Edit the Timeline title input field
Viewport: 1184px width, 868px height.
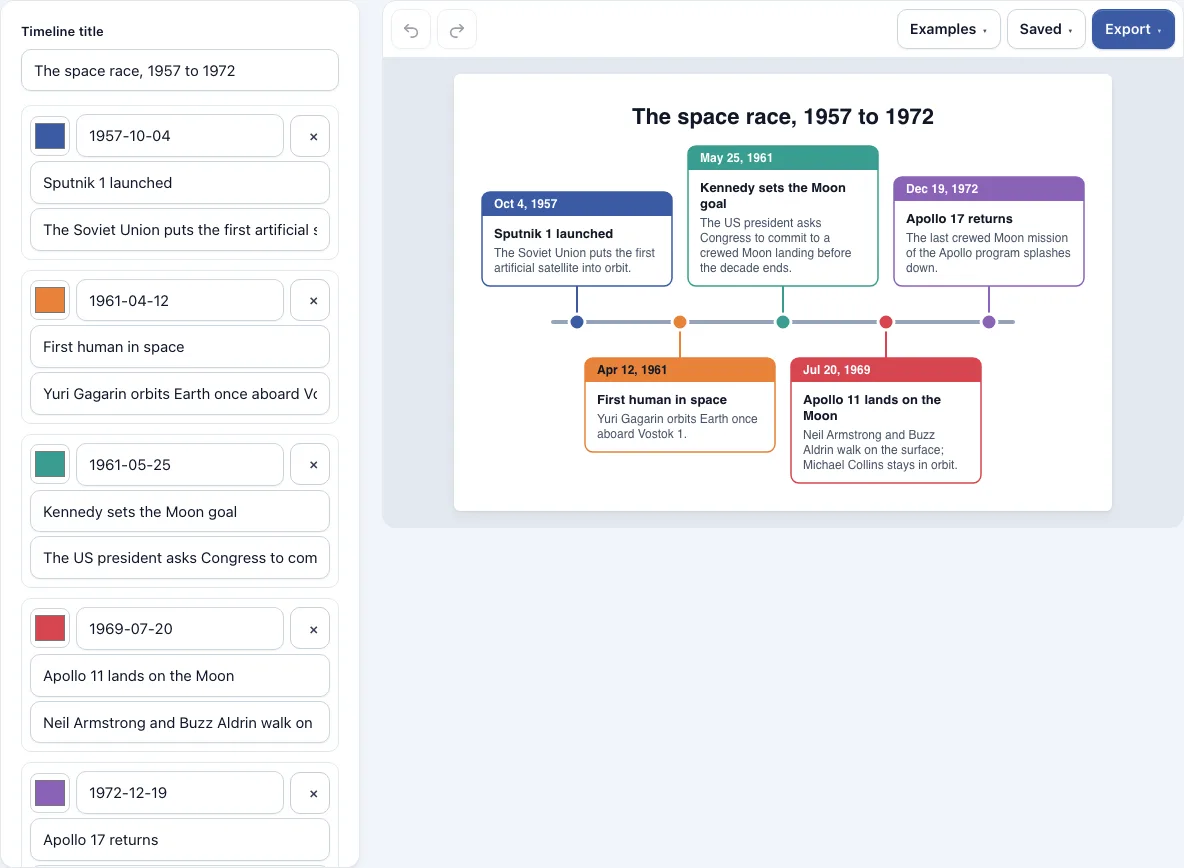pos(180,71)
